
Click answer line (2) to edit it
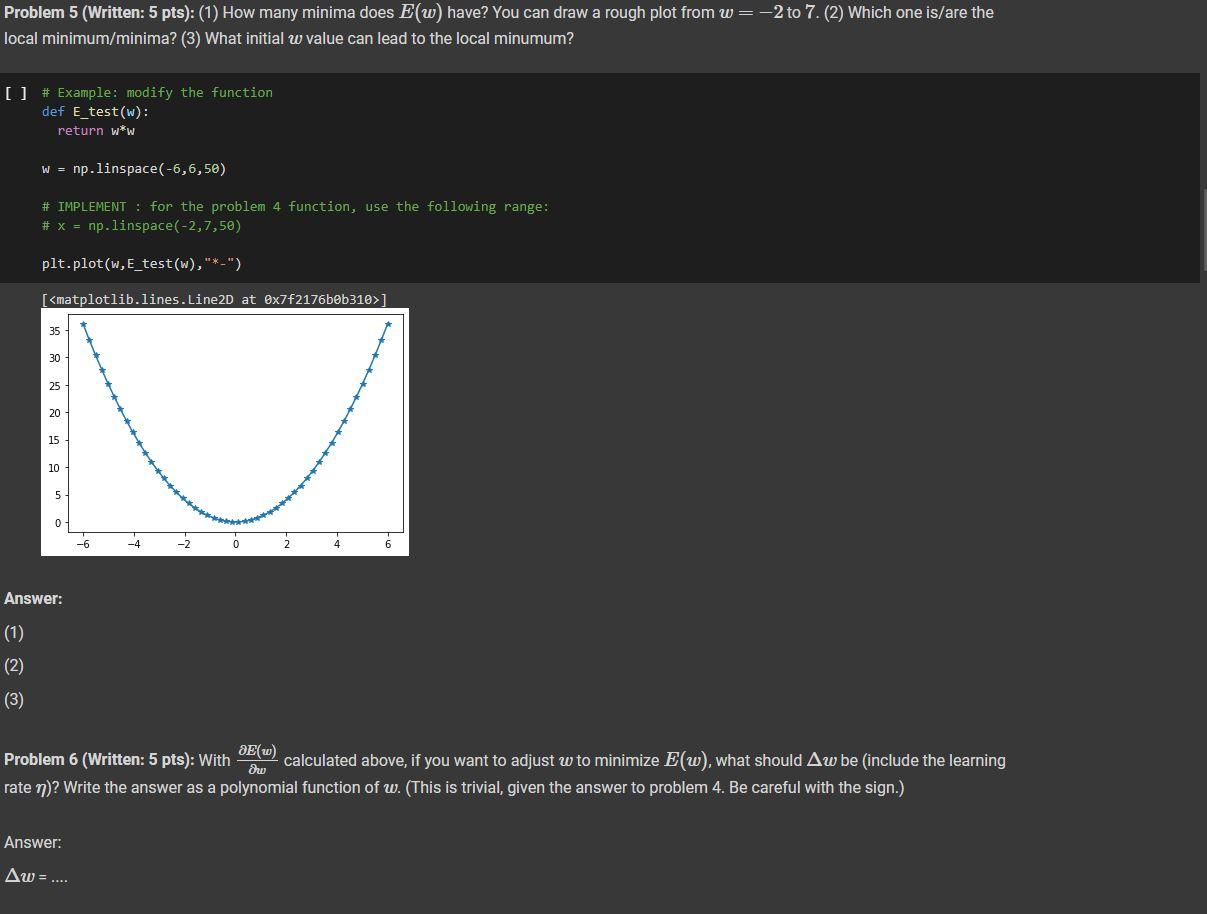13,665
